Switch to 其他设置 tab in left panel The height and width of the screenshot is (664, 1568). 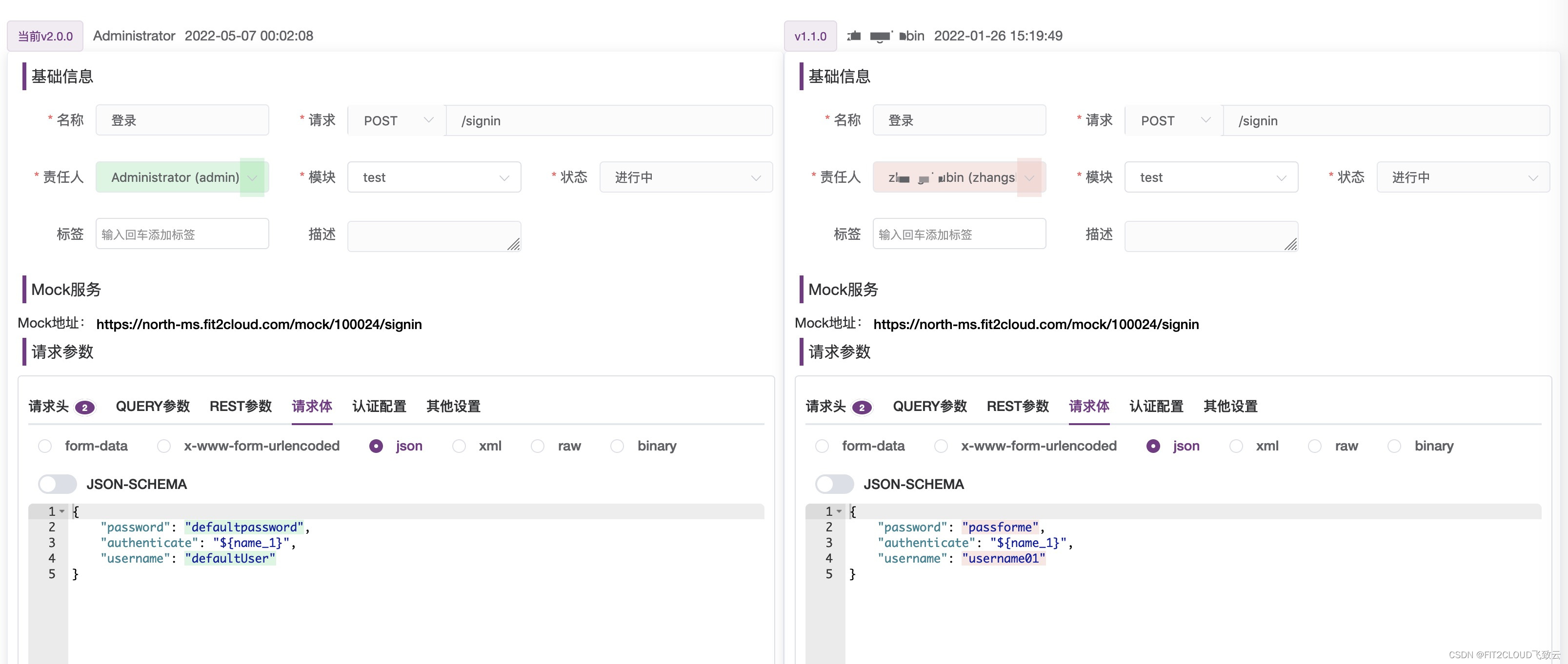point(454,406)
